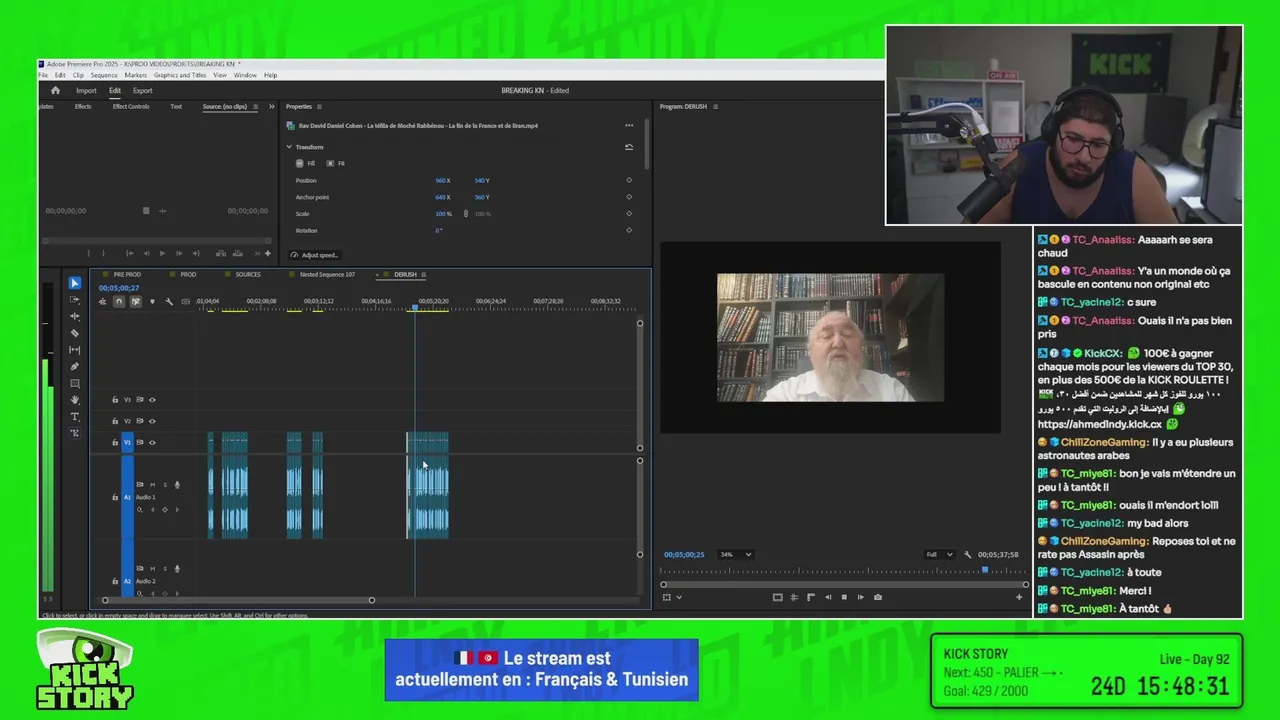Toggle V3 track output eye icon
This screenshot has height=720, width=1280.
(152, 400)
